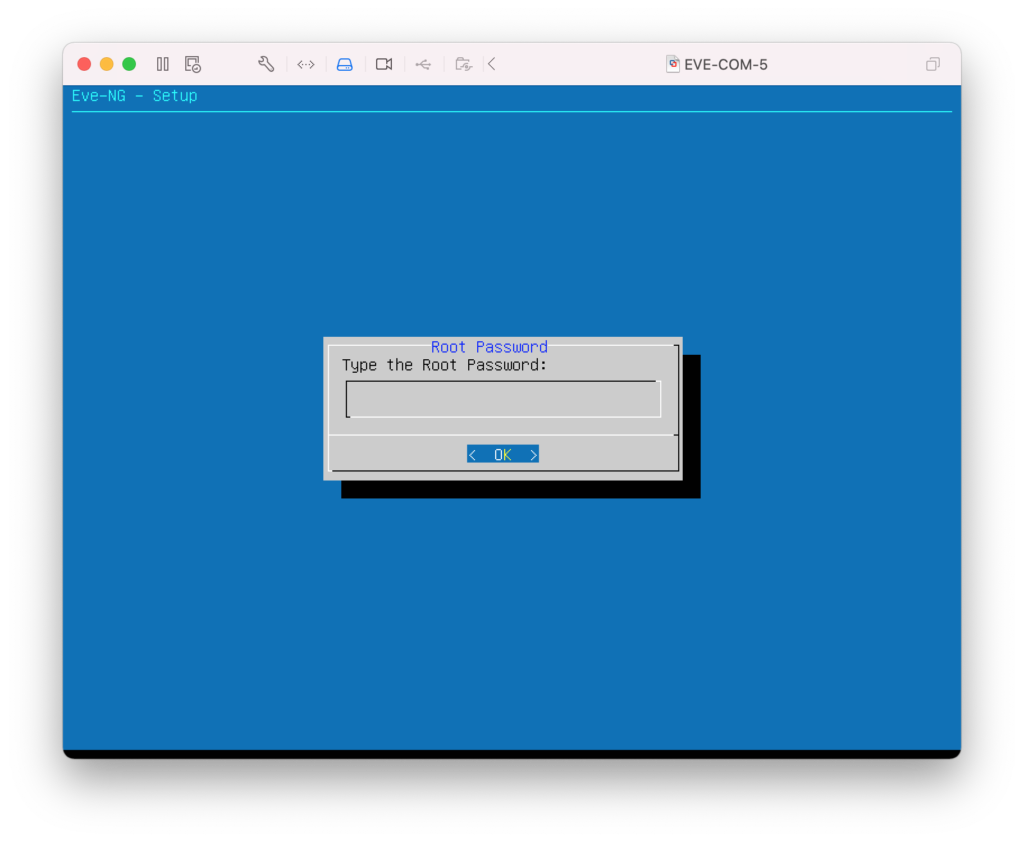Image resolution: width=1024 pixels, height=842 pixels.
Task: Click the 'Root Password' dialog title
Action: (x=489, y=347)
